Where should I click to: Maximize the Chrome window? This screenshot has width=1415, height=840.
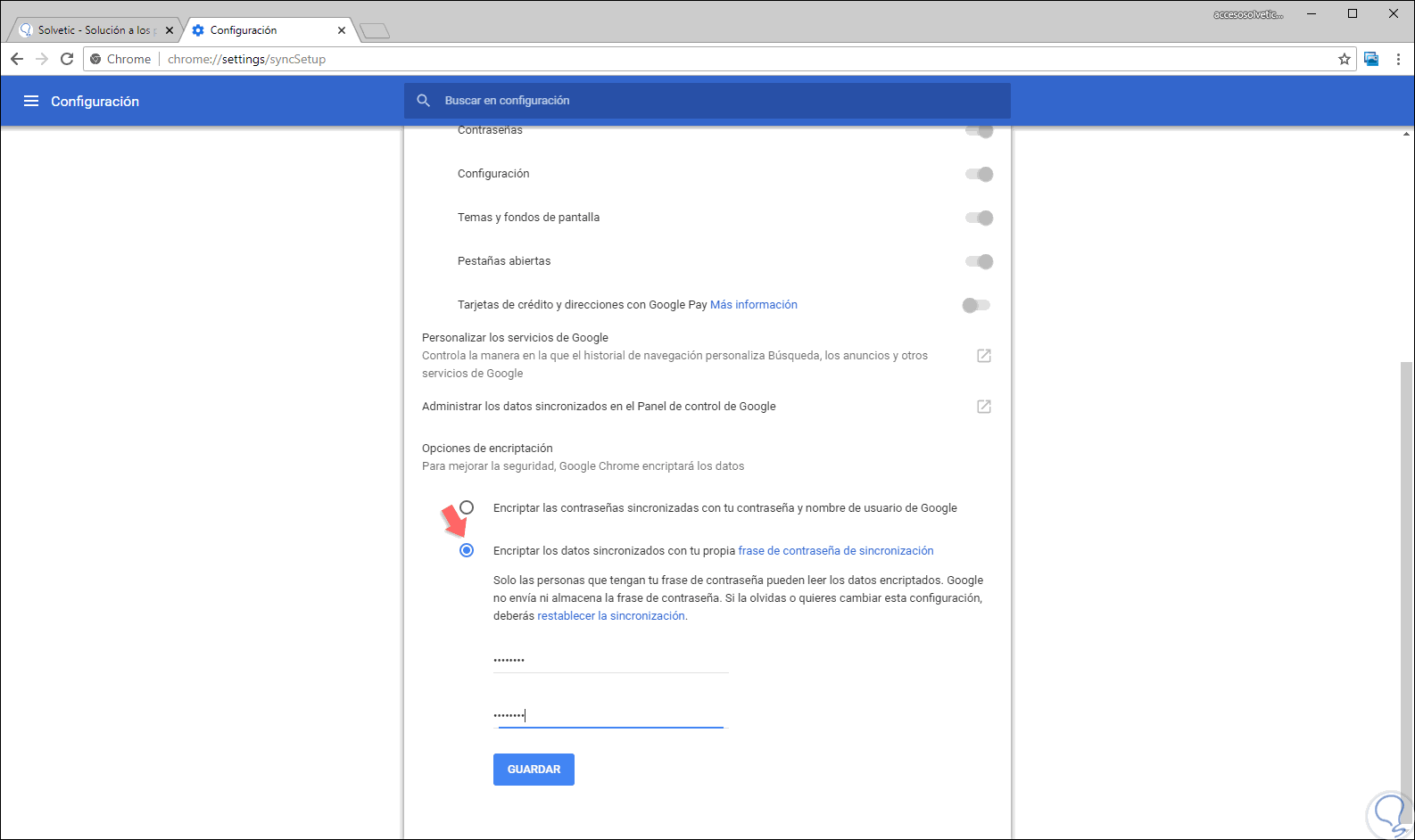click(1353, 14)
